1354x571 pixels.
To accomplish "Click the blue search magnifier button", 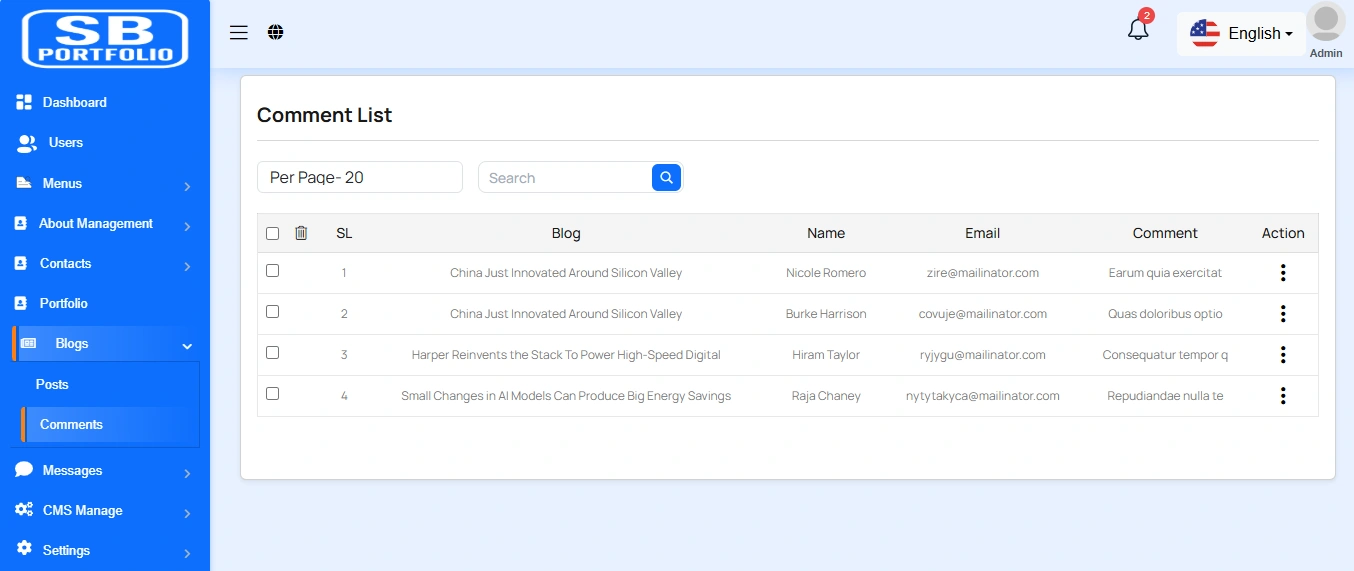I will (666, 177).
